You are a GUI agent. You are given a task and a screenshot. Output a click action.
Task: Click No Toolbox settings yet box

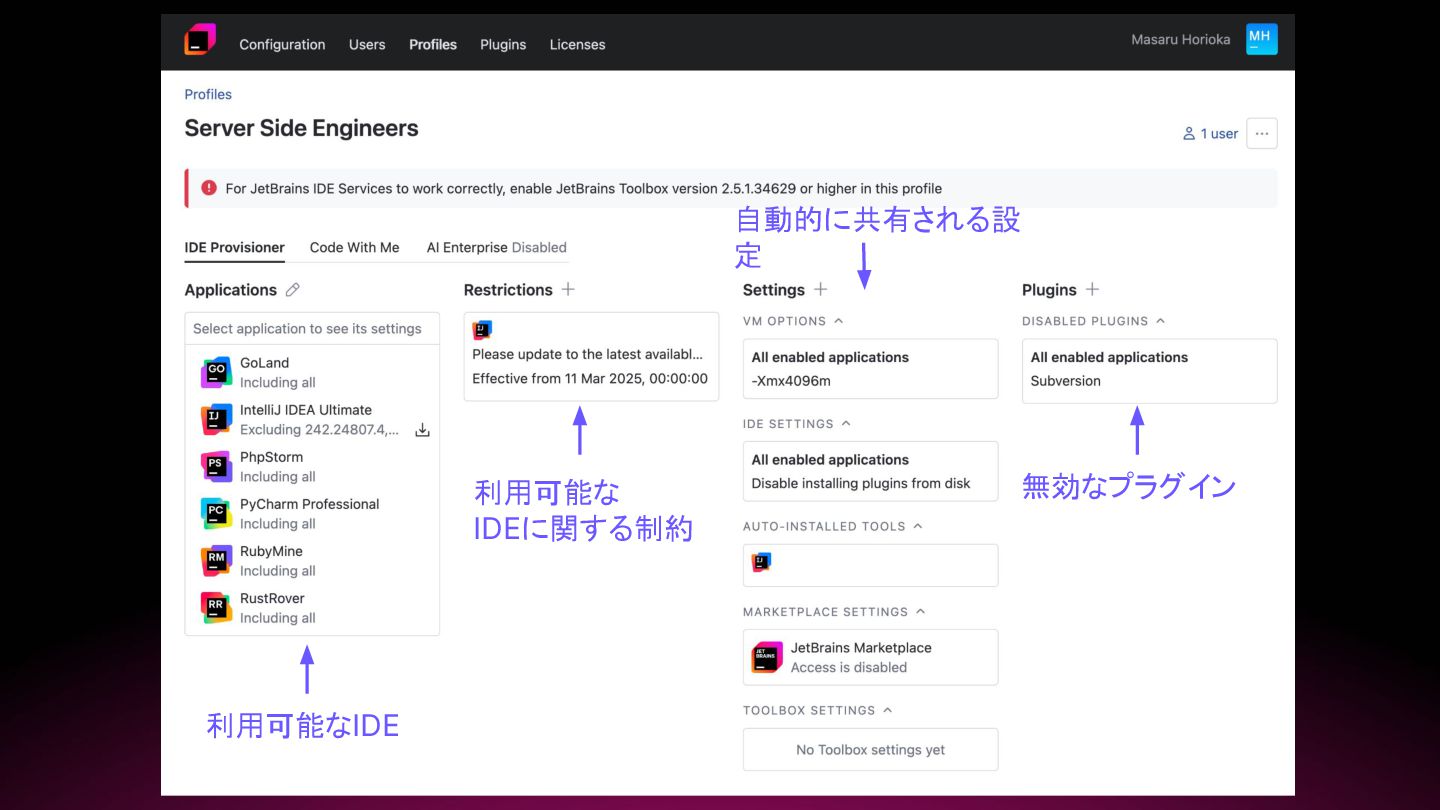coord(870,750)
